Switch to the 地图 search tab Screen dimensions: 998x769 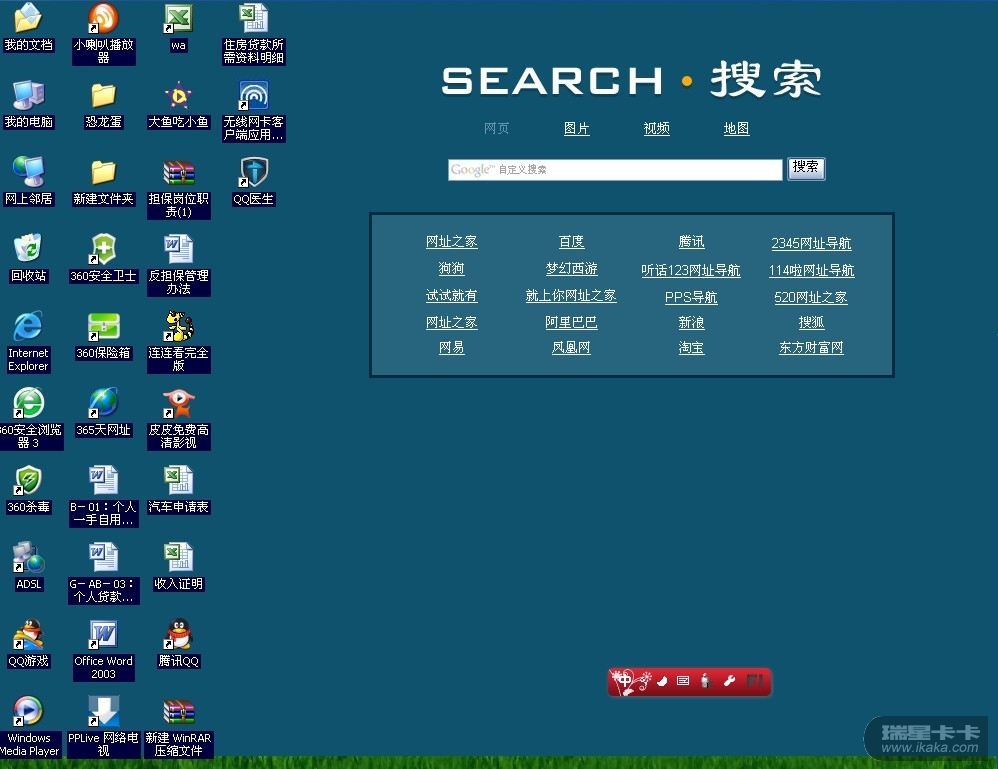click(x=736, y=129)
